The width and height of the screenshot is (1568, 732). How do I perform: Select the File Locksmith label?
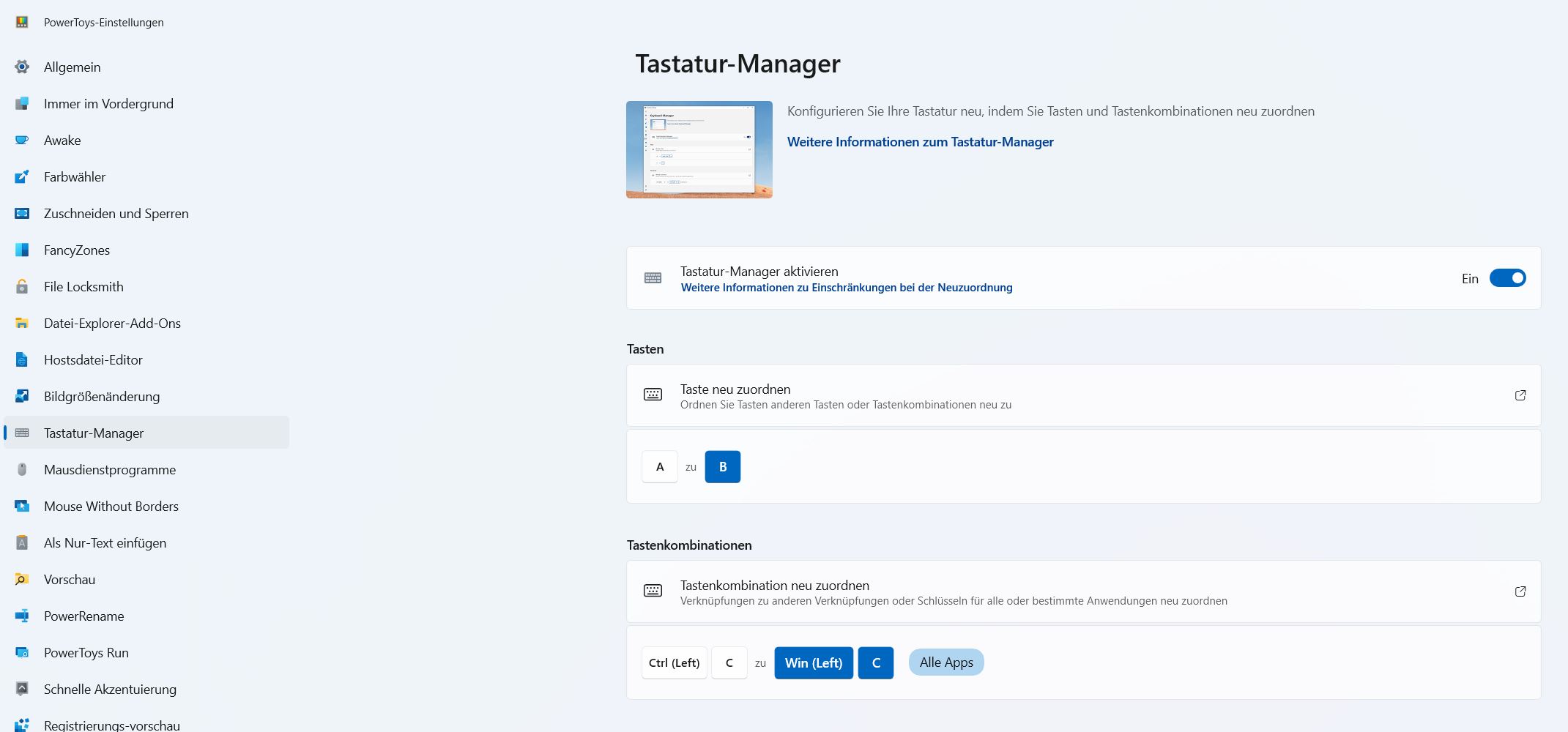[83, 286]
